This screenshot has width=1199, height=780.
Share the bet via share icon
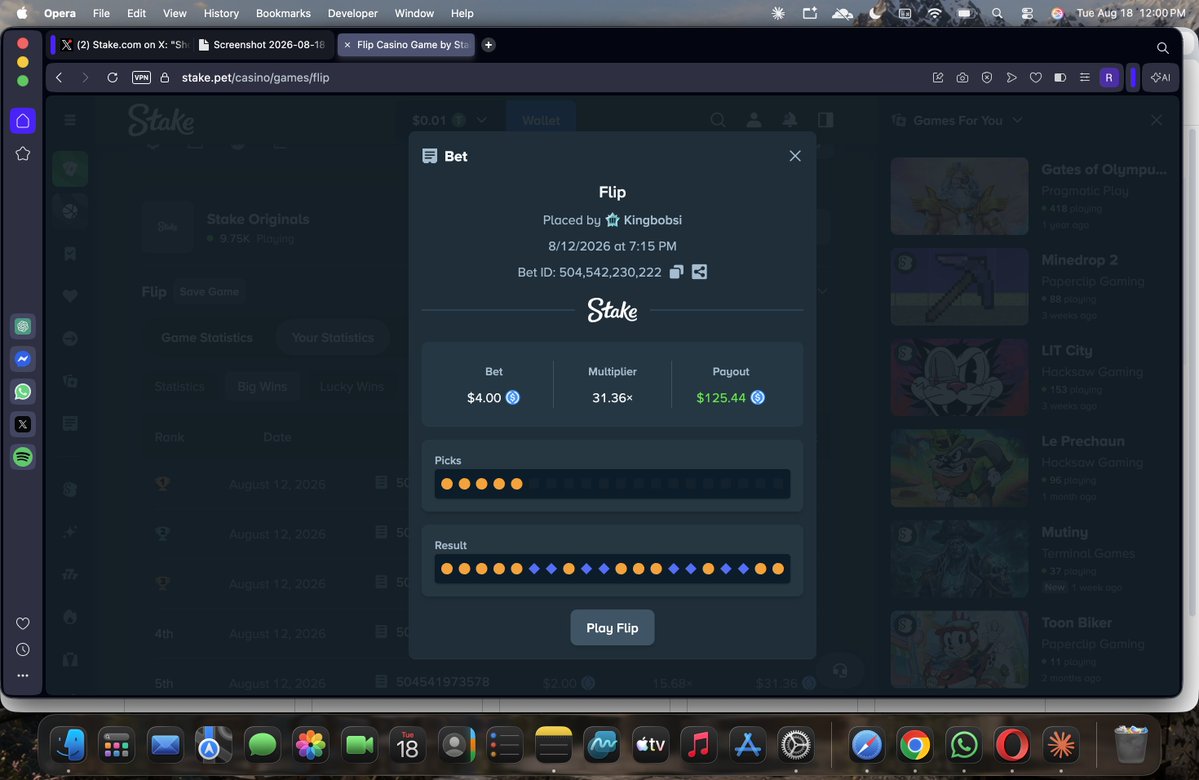click(699, 272)
